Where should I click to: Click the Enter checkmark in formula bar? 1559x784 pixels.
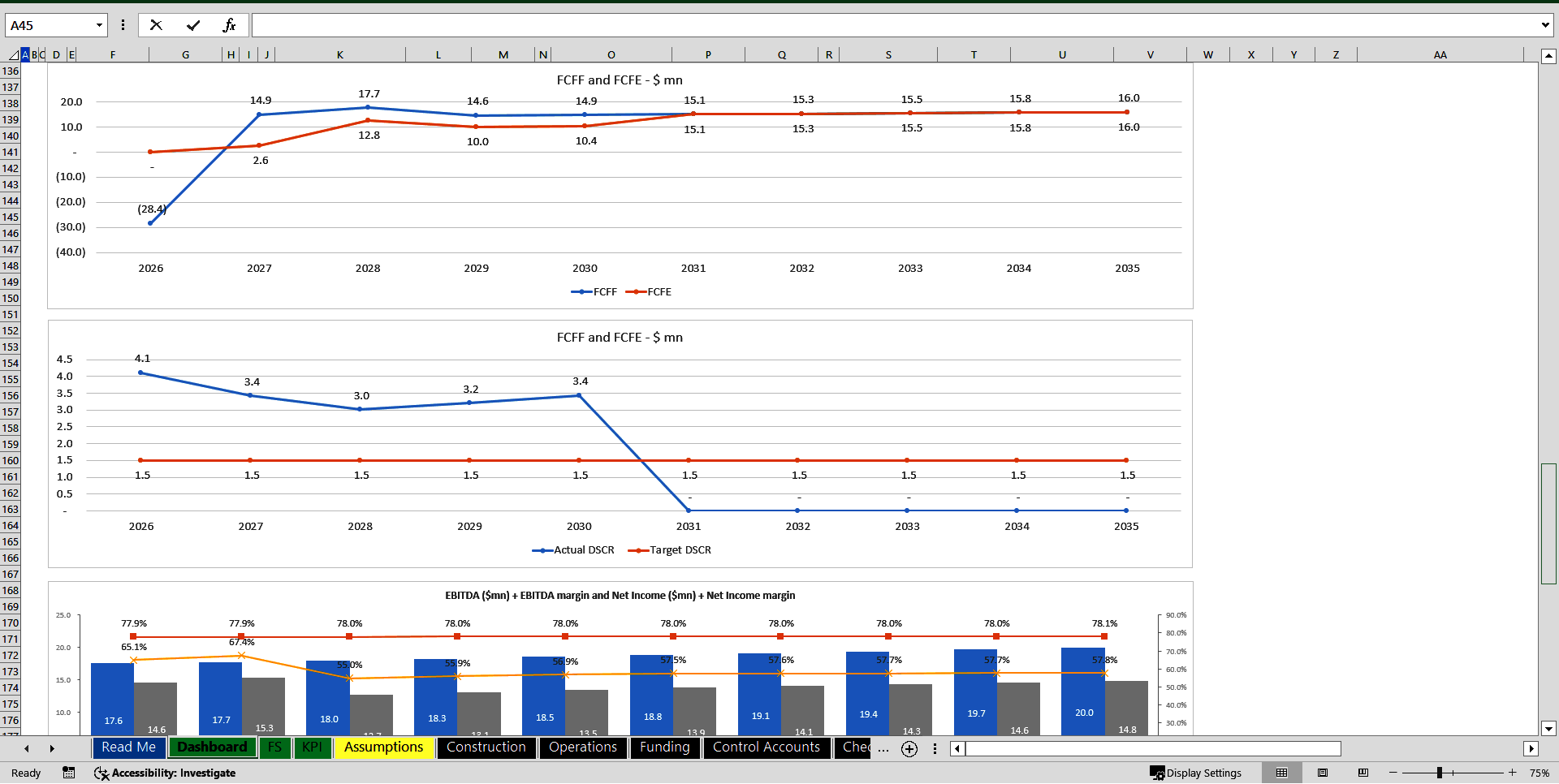[x=192, y=24]
